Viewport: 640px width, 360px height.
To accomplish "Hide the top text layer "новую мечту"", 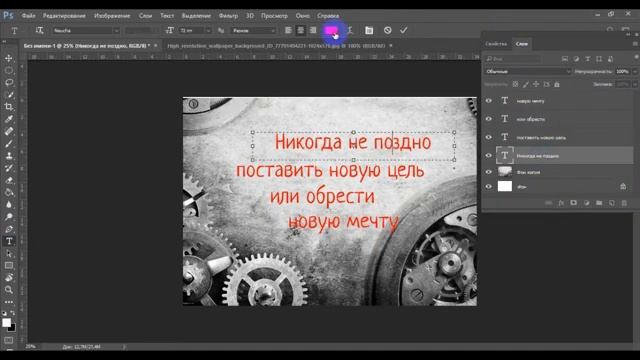I will coord(489,101).
